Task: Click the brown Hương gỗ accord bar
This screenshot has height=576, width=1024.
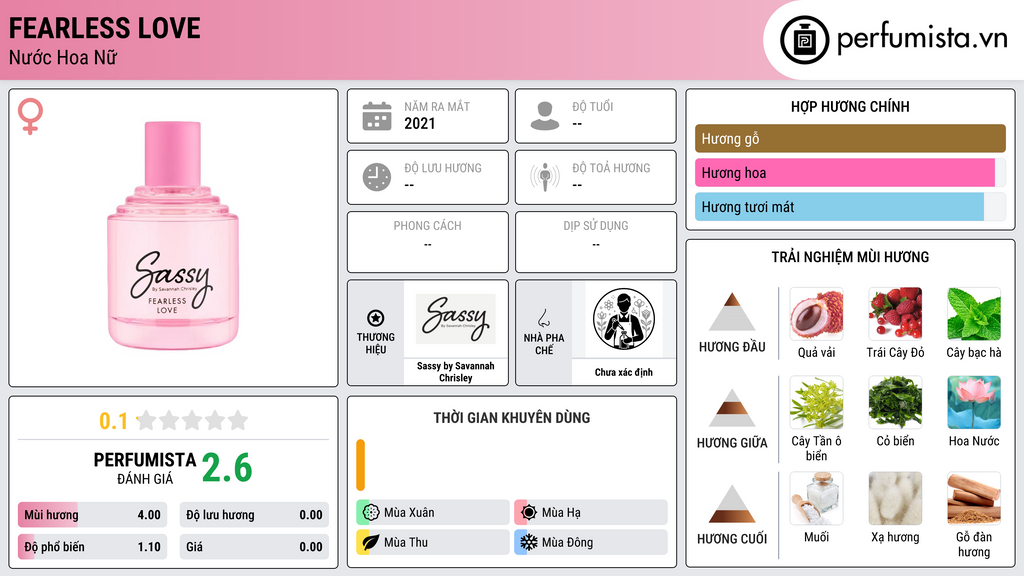Action: [850, 138]
